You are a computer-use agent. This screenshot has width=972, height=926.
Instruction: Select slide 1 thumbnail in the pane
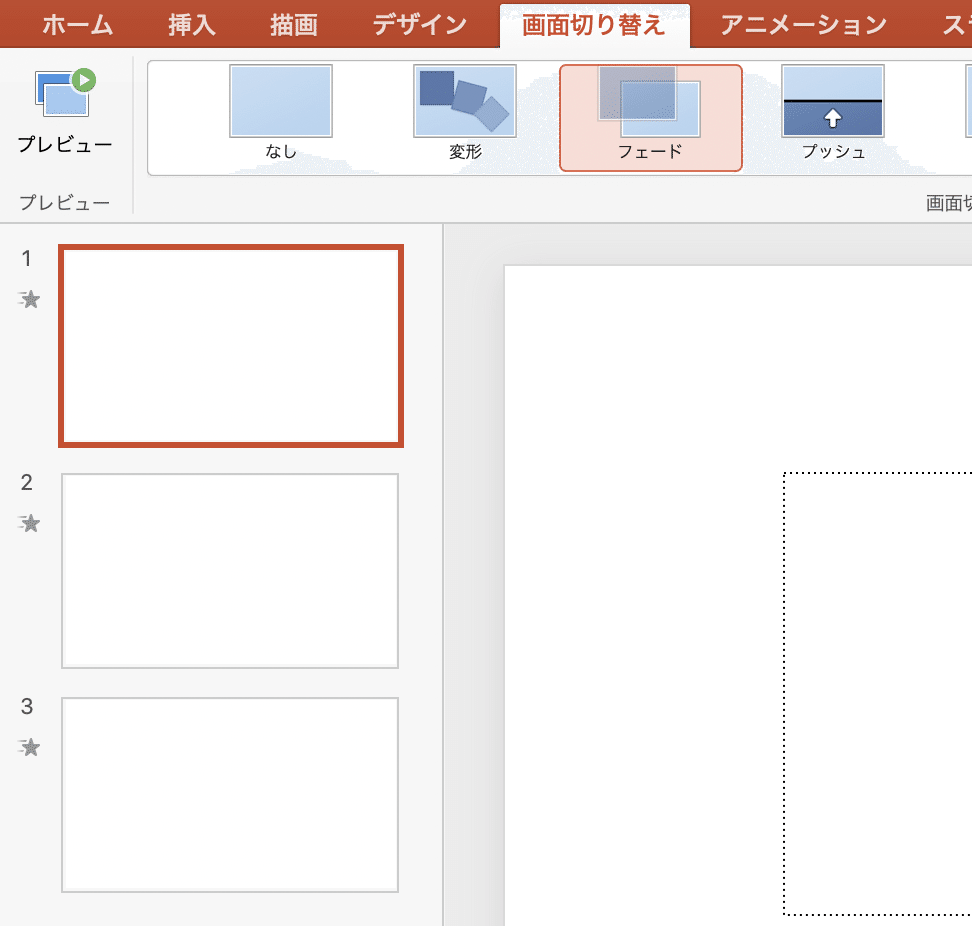tap(230, 345)
